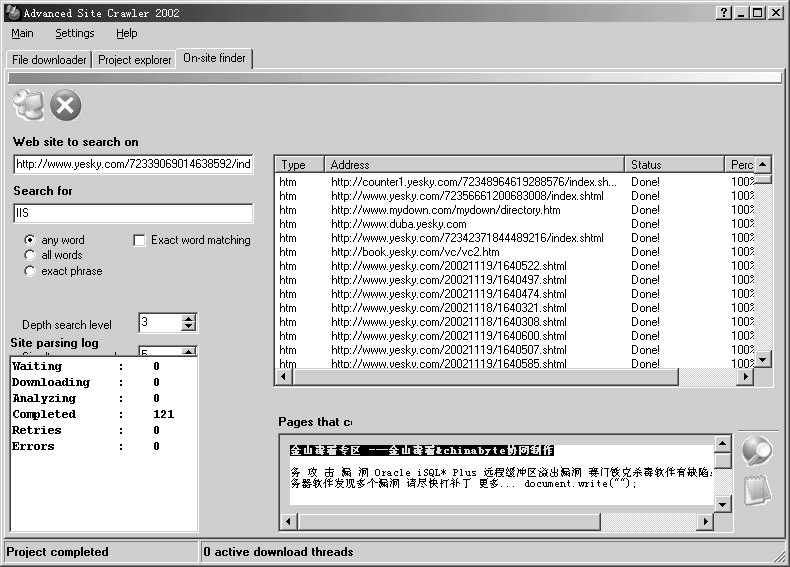Click the title bar help question mark
The image size is (790, 567).
pyautogui.click(x=723, y=12)
